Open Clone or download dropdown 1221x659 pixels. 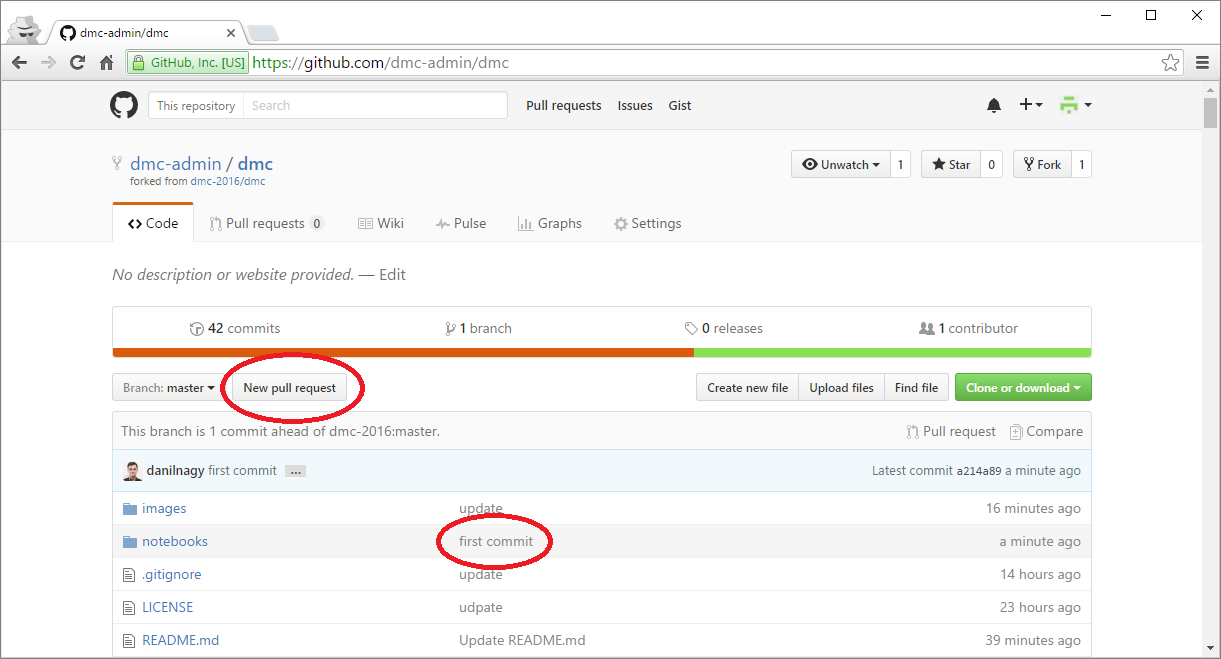point(1023,388)
